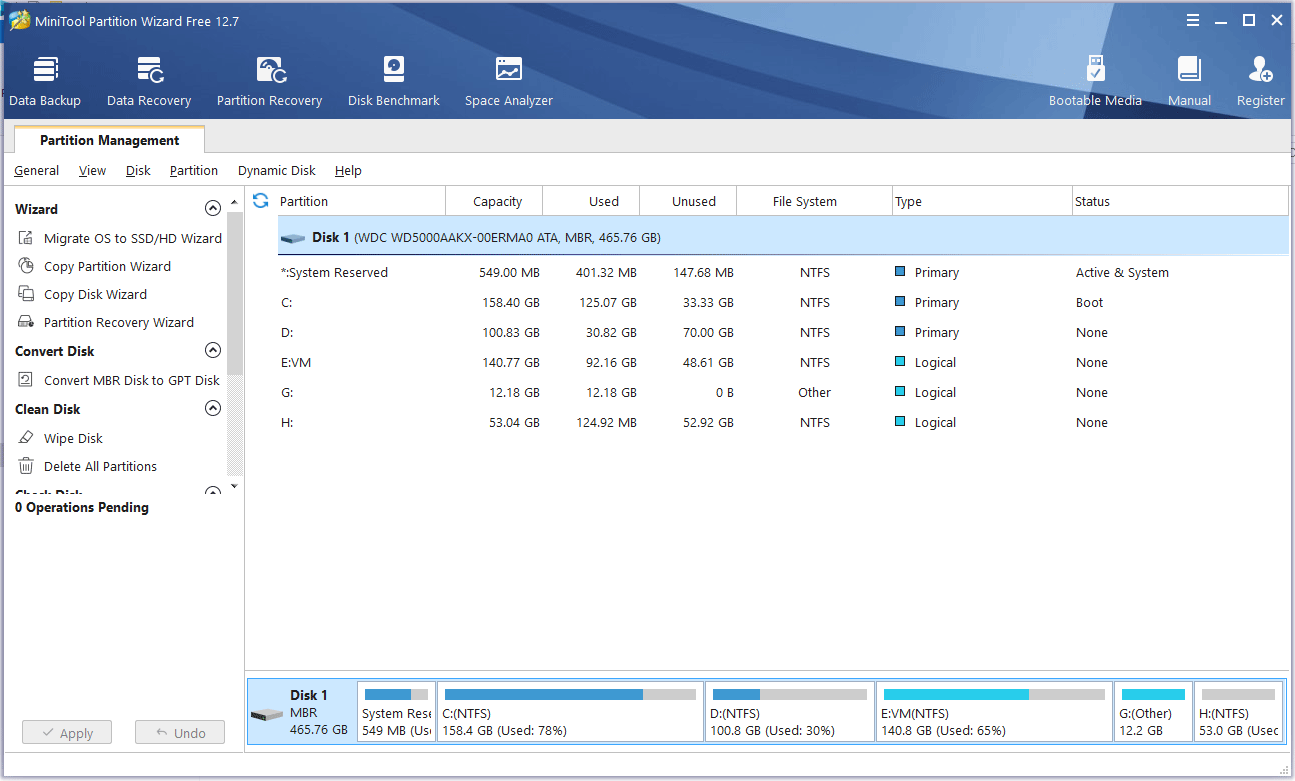
Task: Select the E:VM(NTFS) block in disk map
Action: (995, 712)
